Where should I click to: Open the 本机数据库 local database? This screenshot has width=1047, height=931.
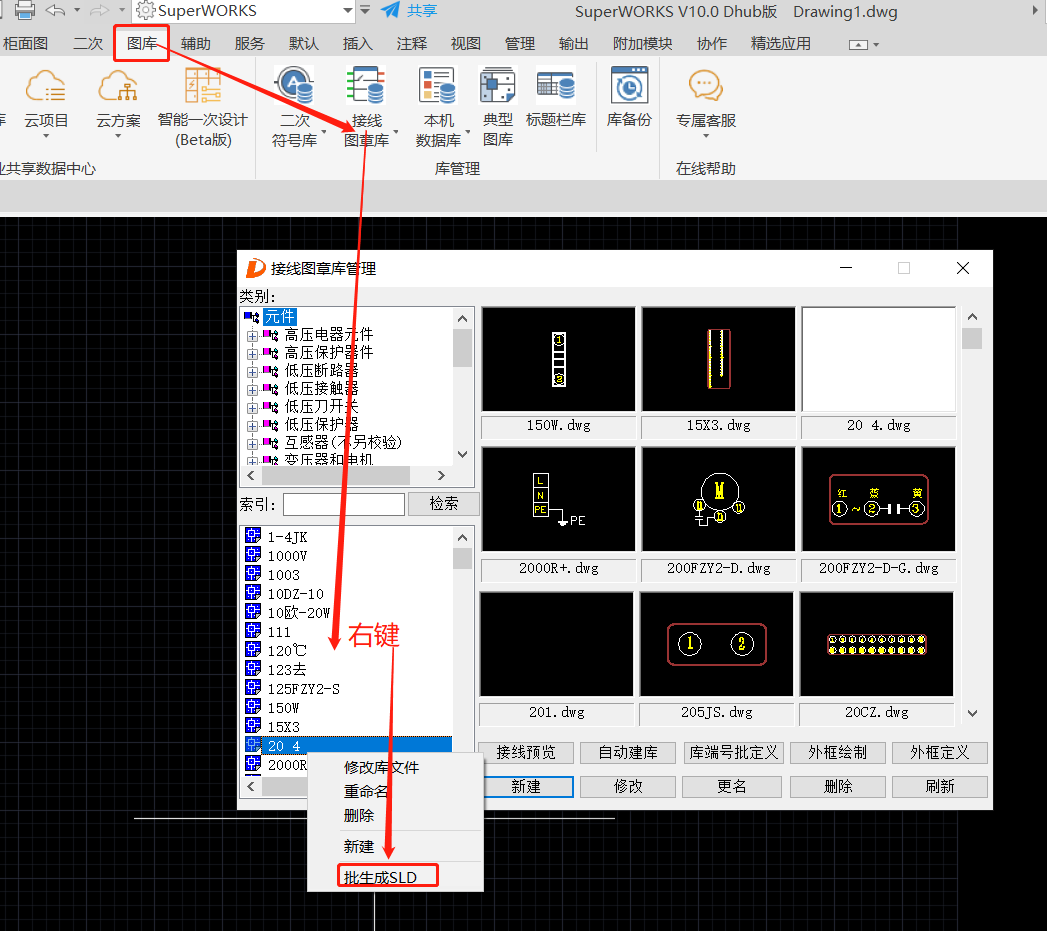pos(439,107)
